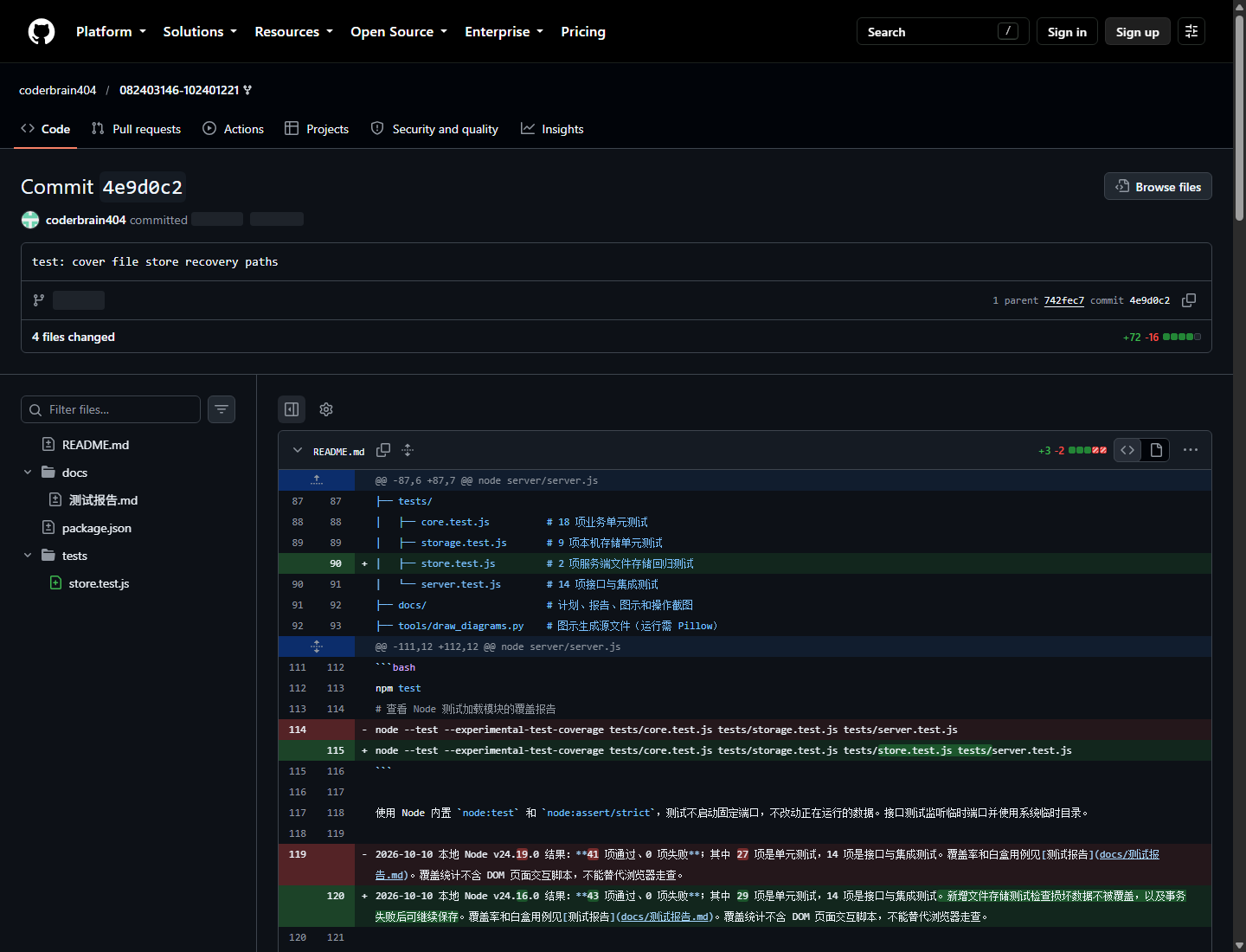Viewport: 1246px width, 952px height.
Task: Click the coderbrain404 avatar
Action: click(x=30, y=220)
